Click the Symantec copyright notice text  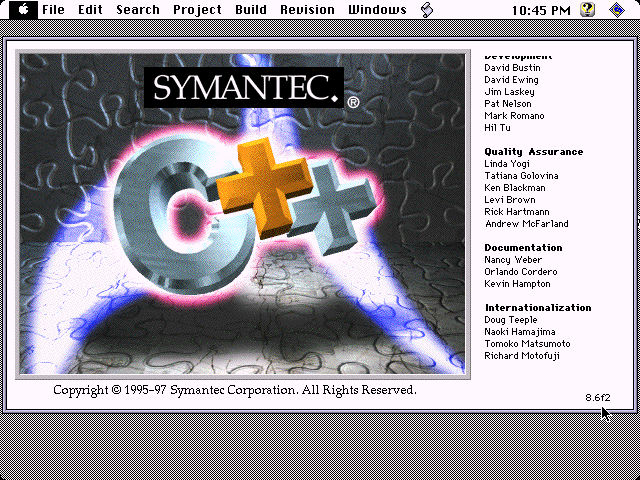235,390
